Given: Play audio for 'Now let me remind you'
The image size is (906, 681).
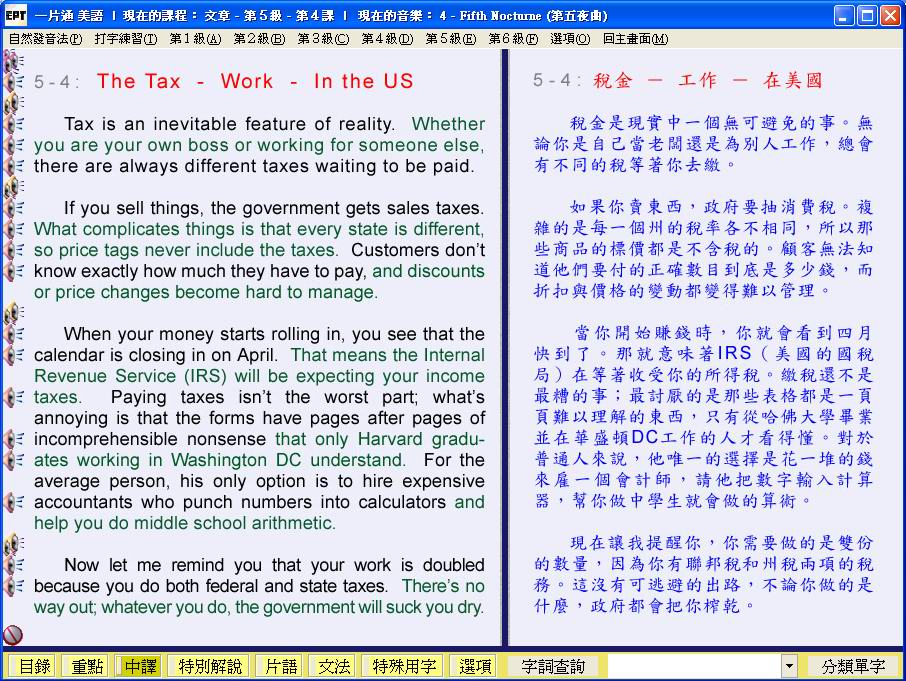Looking at the screenshot, I should (x=15, y=565).
